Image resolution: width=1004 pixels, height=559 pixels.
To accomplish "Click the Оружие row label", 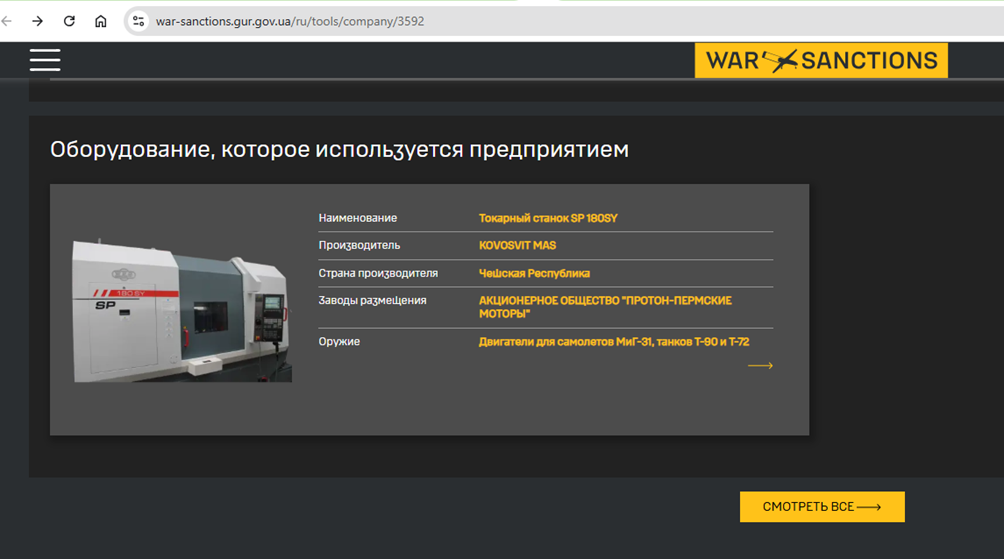I will 339,342.
